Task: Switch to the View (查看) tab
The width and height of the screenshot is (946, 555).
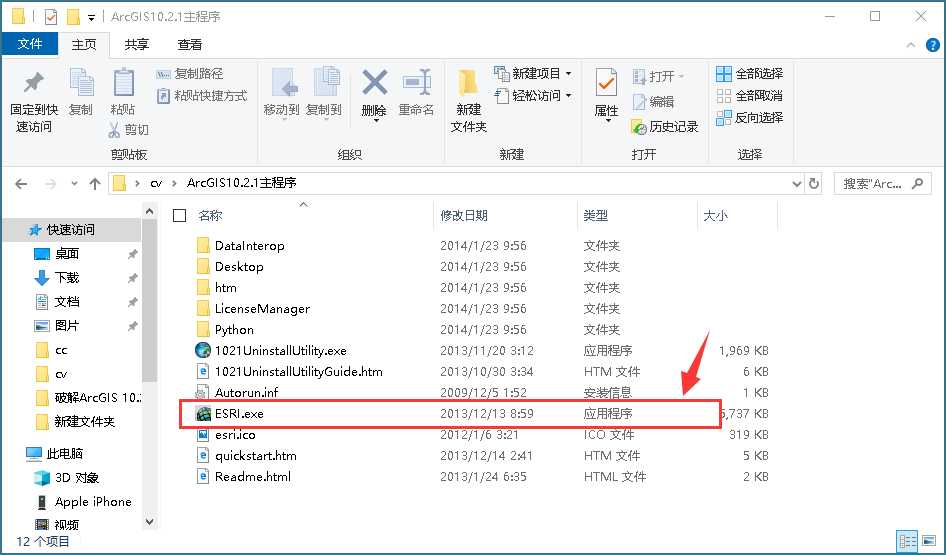Action: pyautogui.click(x=189, y=45)
